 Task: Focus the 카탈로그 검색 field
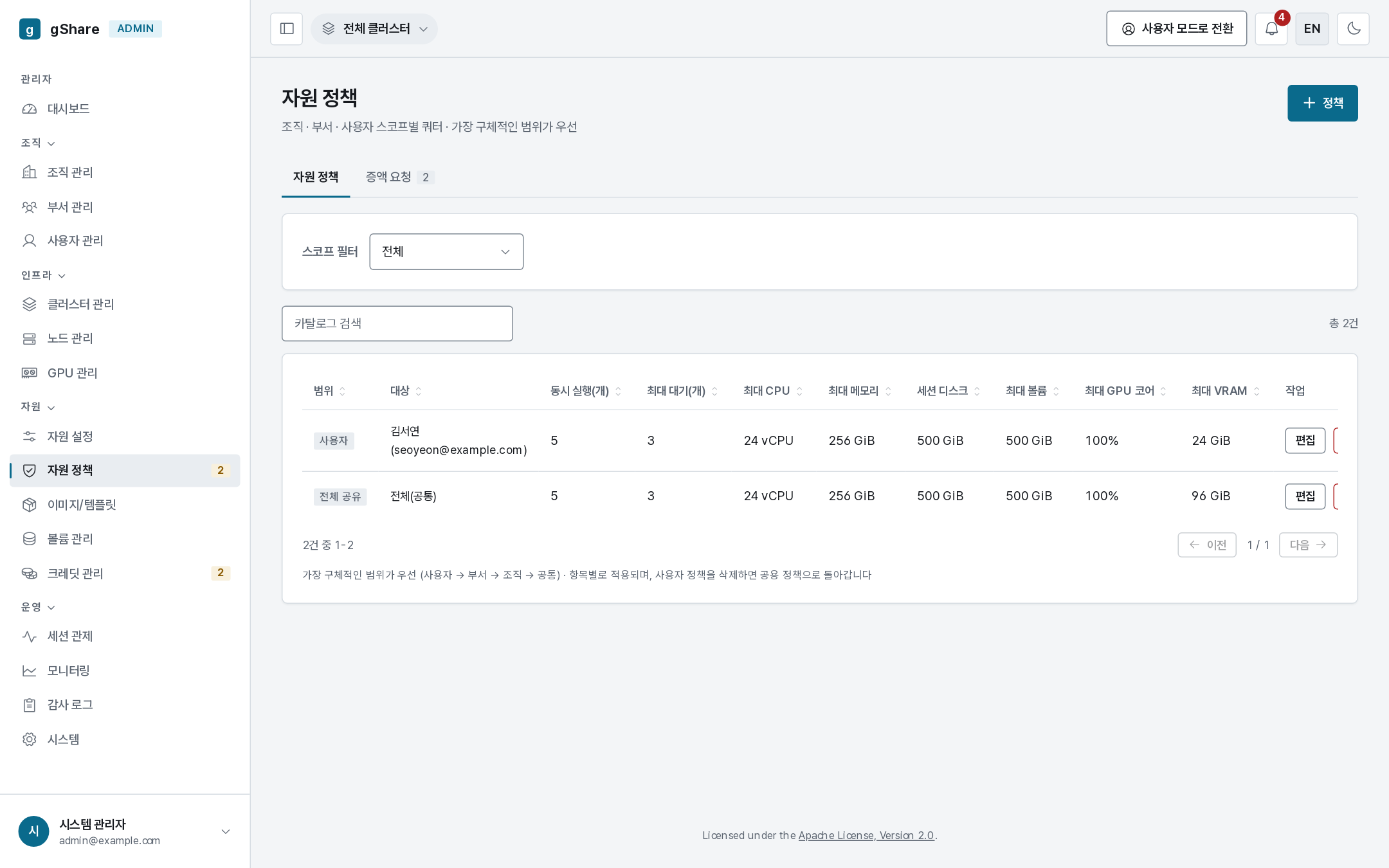point(397,323)
